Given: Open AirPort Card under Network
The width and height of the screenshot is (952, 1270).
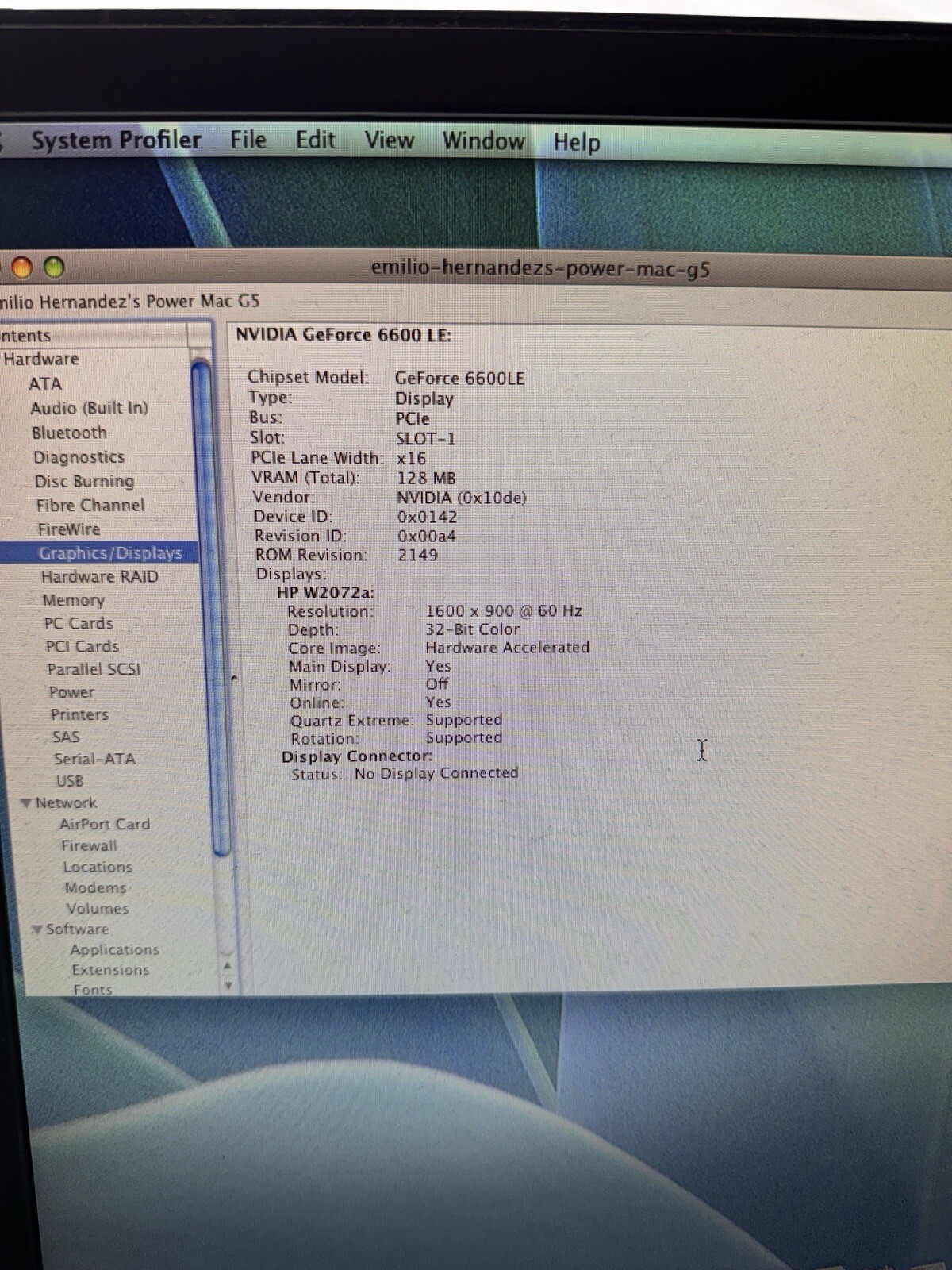Looking at the screenshot, I should 105,824.
